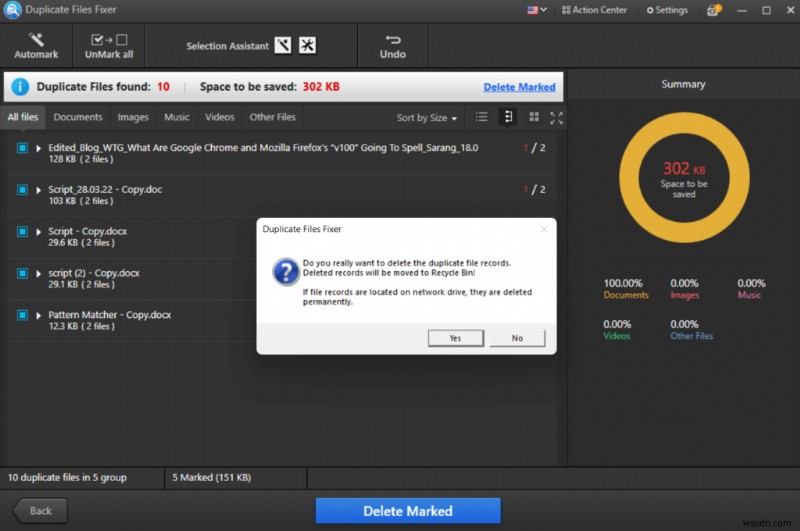The image size is (800, 531).
Task: Switch to Music tab
Action: click(x=177, y=117)
